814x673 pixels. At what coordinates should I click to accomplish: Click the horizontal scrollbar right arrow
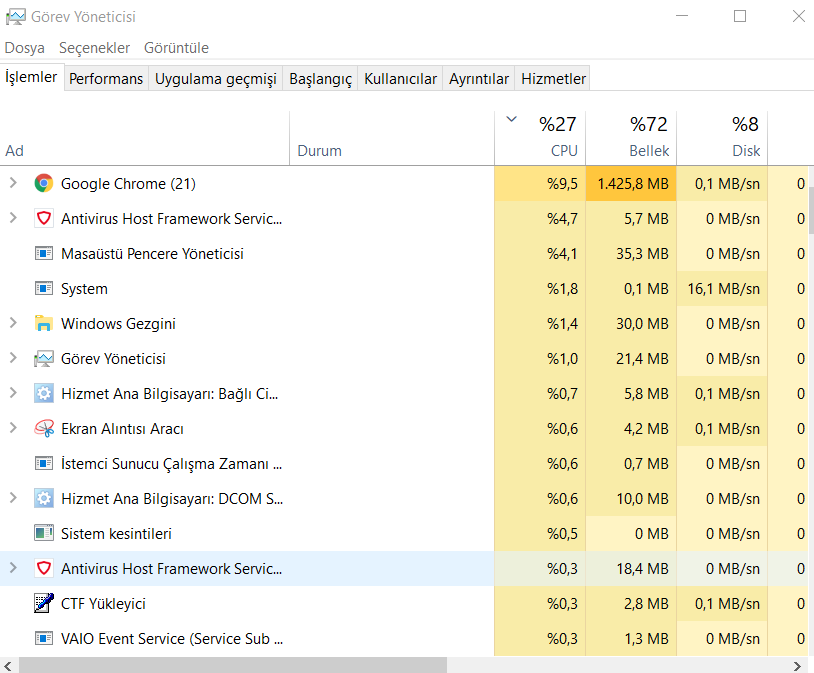click(x=797, y=666)
